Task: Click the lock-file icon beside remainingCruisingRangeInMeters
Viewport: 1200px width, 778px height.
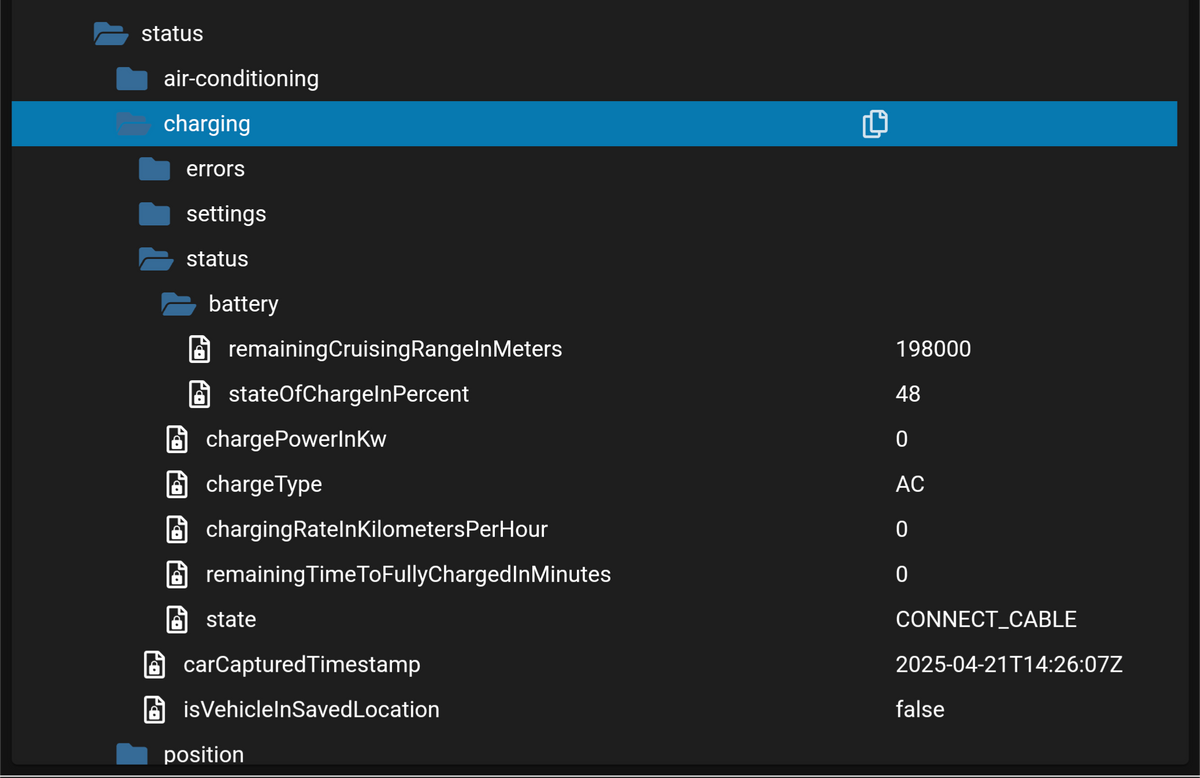Action: click(x=200, y=349)
